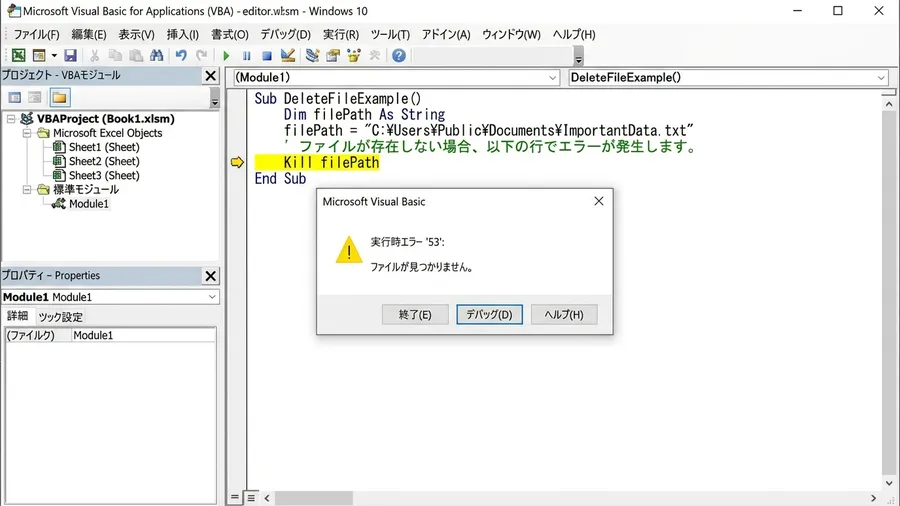
Task: Click the View Microsoft Excel icon
Action: (x=18, y=55)
